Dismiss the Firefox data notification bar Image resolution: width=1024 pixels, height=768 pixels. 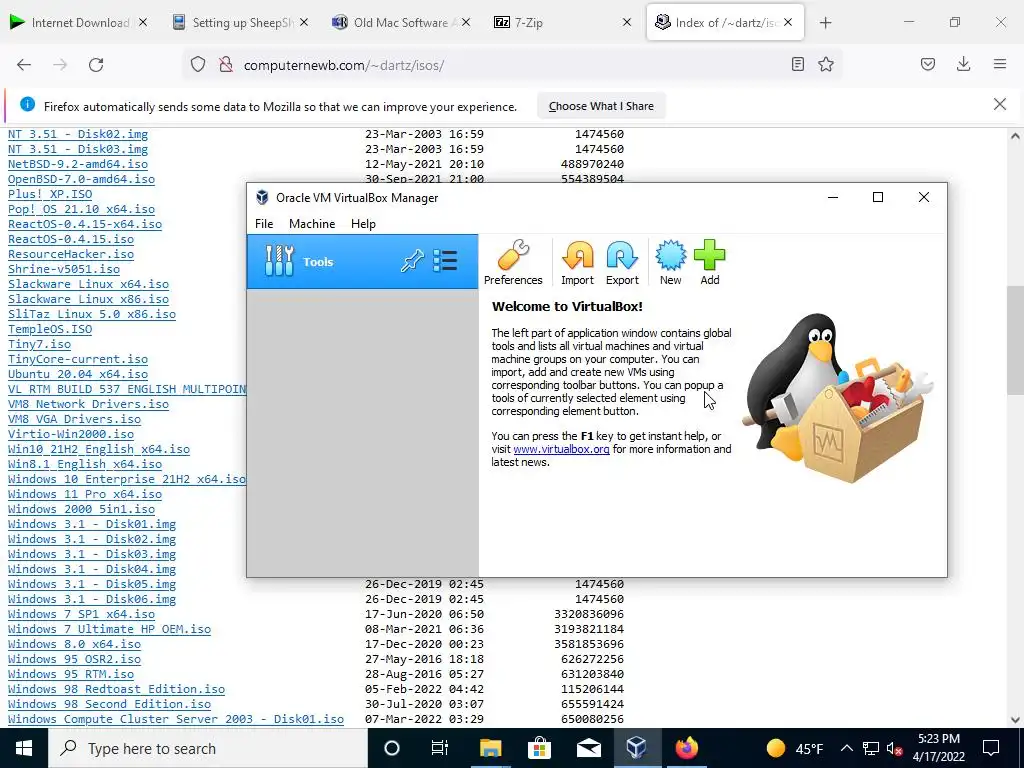pos(1000,104)
